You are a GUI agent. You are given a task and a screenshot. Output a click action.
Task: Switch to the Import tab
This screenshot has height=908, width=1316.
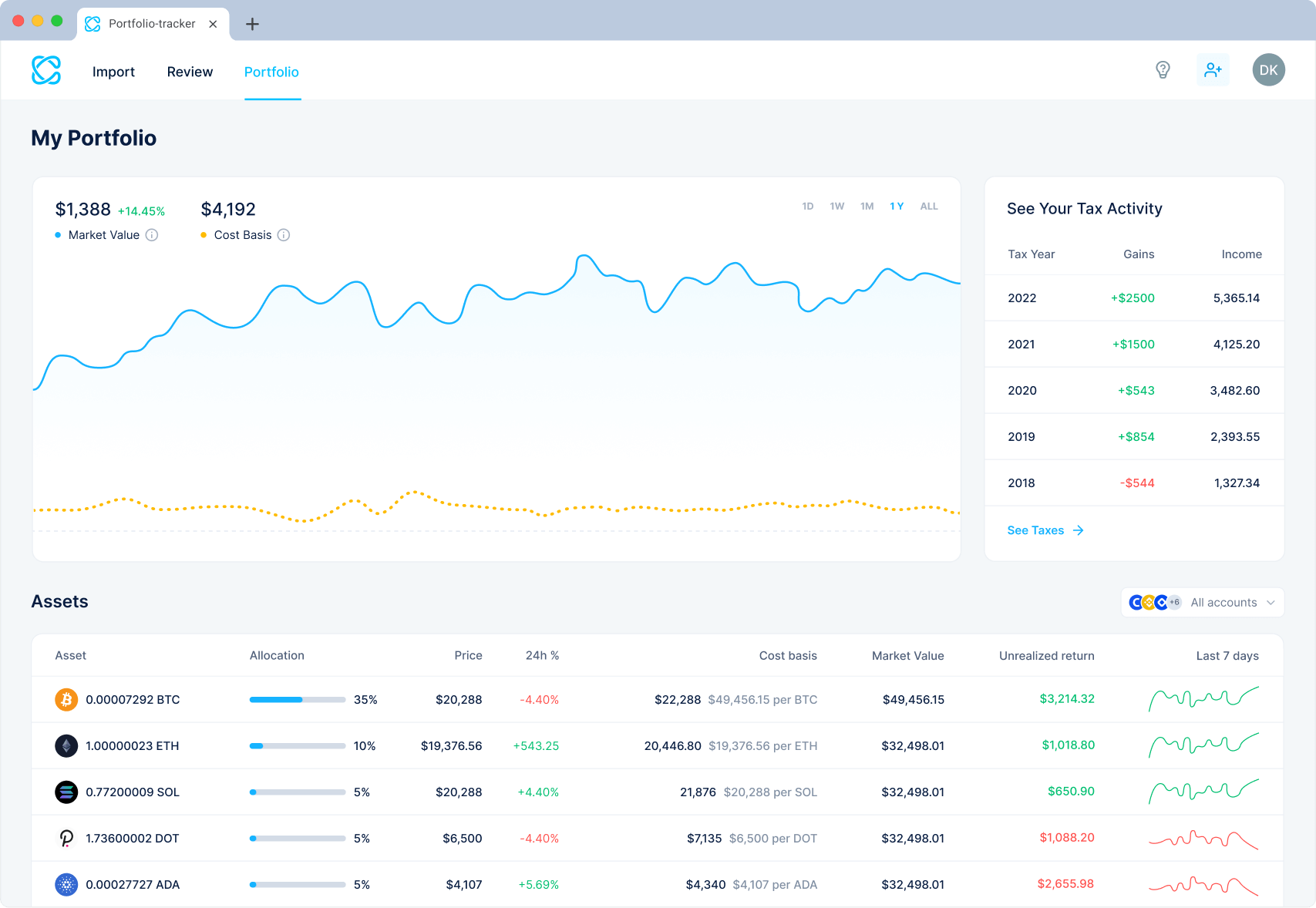(113, 71)
